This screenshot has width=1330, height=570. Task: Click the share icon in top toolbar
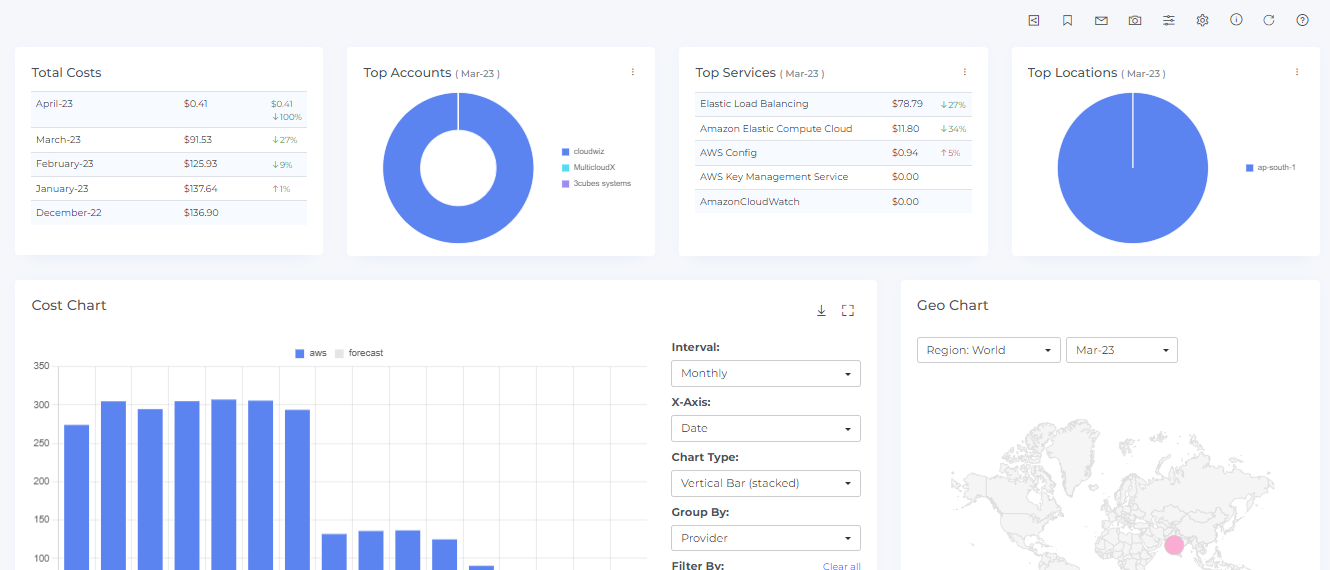(x=1034, y=20)
